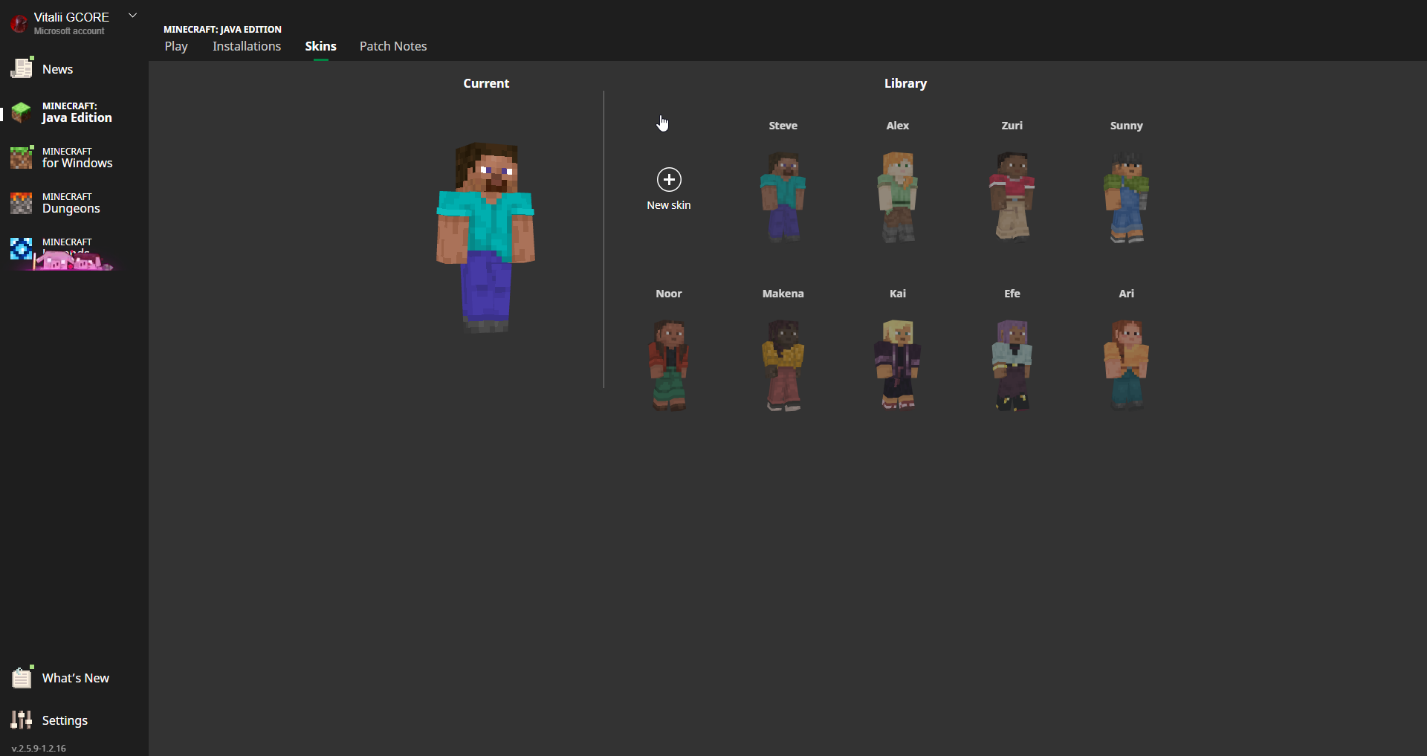Image resolution: width=1427 pixels, height=756 pixels.
Task: Click the 'Kai' skin name
Action: coord(897,294)
